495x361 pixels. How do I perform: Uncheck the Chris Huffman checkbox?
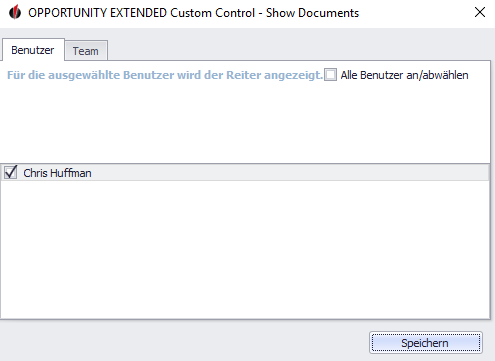tap(10, 173)
